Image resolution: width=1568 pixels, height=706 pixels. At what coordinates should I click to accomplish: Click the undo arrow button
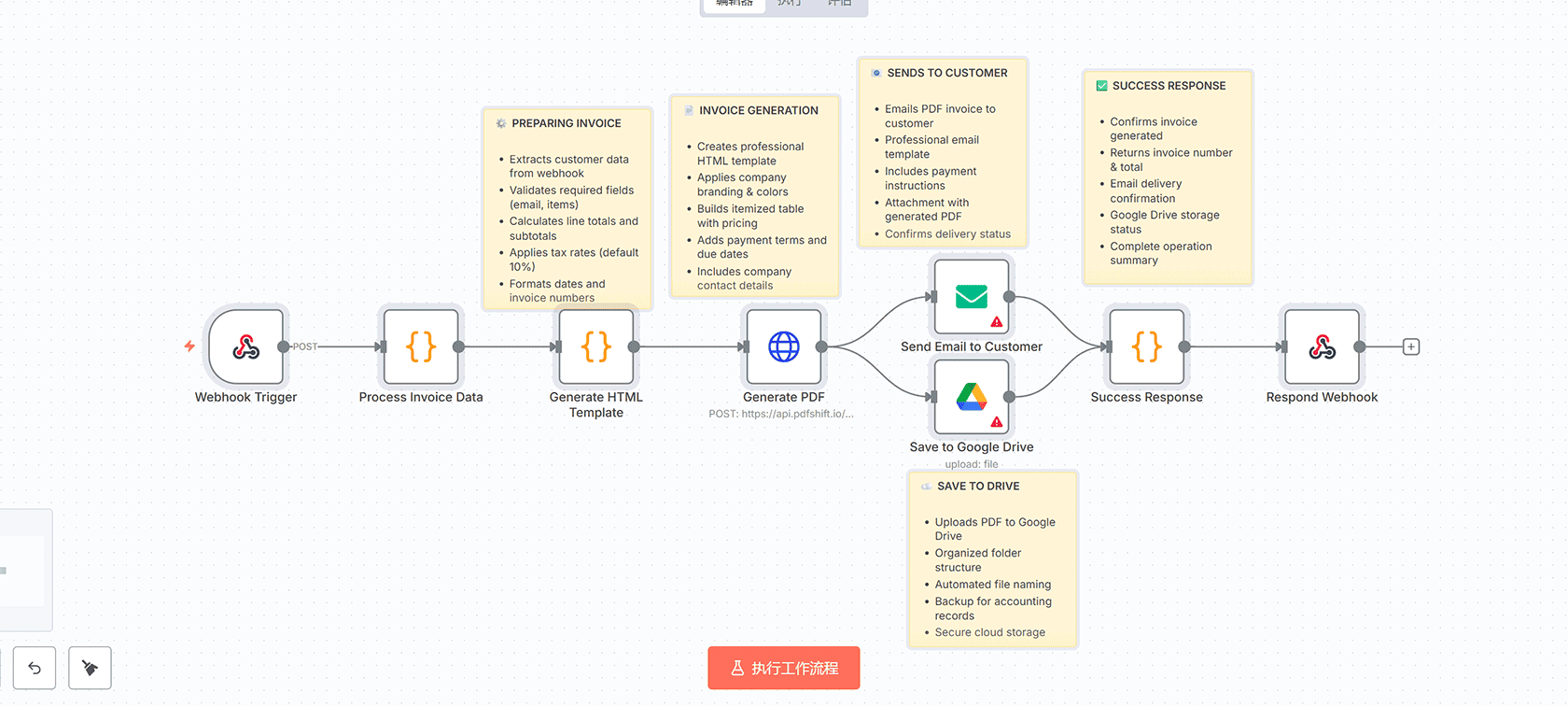coord(35,668)
